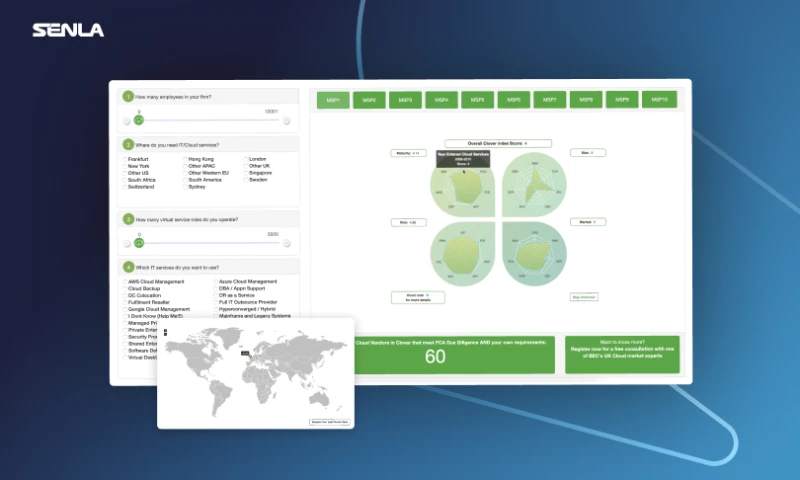This screenshot has height=480, width=800.
Task: Click the Risk score label box
Action: tap(409, 222)
